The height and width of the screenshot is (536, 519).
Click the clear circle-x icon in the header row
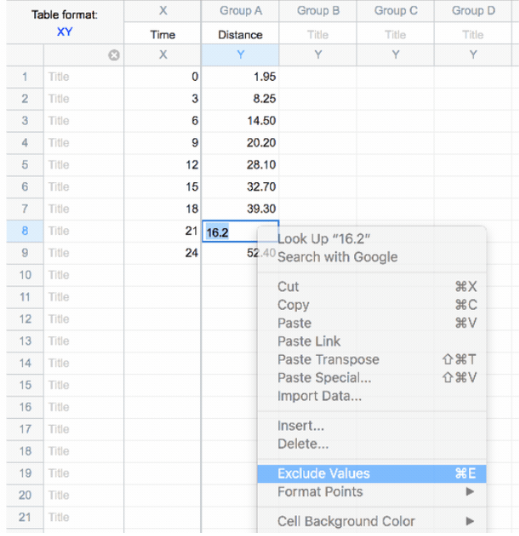[x=114, y=55]
